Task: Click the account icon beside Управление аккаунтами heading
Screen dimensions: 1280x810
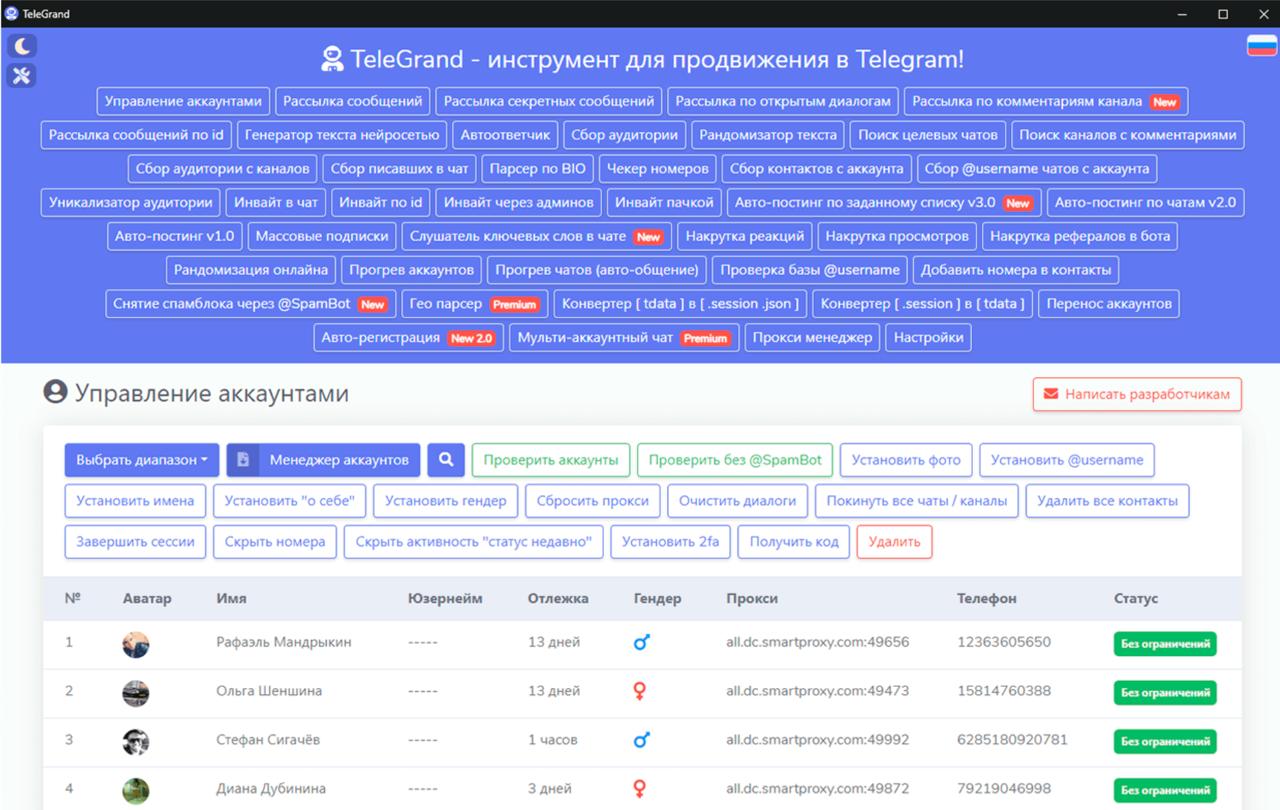Action: click(x=55, y=392)
